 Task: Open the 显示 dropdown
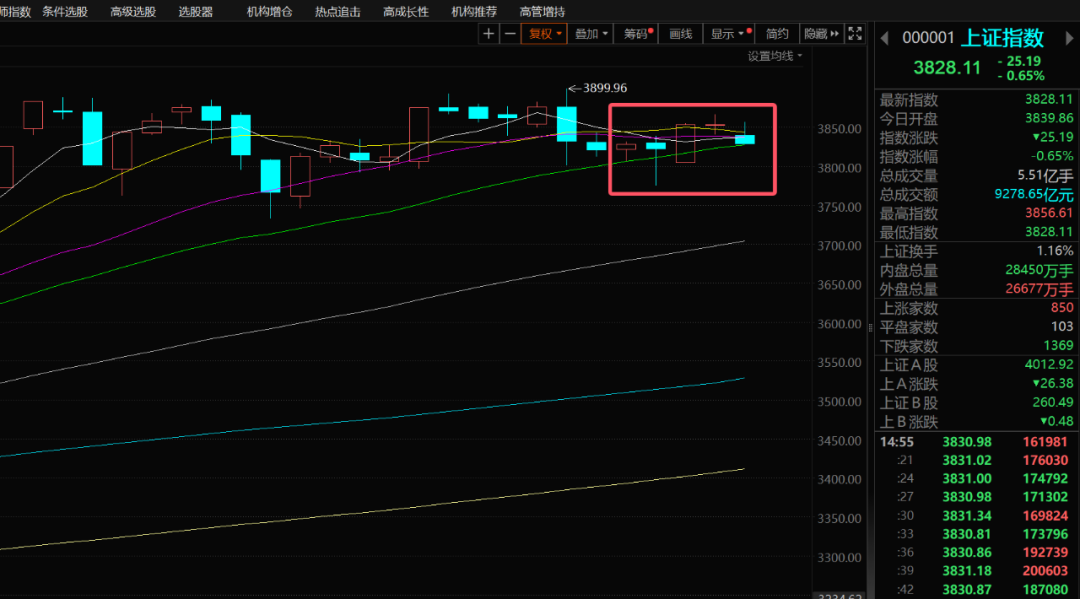click(729, 34)
